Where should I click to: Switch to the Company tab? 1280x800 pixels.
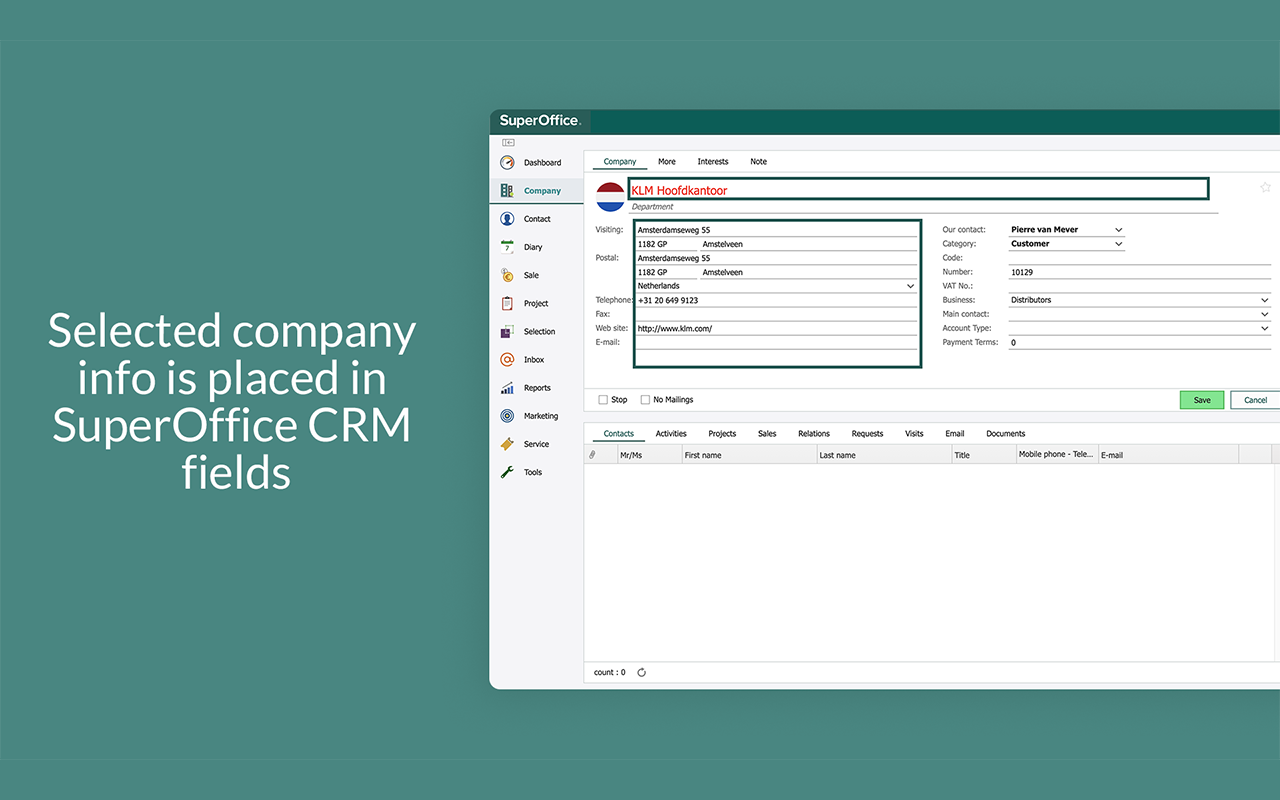pos(620,161)
